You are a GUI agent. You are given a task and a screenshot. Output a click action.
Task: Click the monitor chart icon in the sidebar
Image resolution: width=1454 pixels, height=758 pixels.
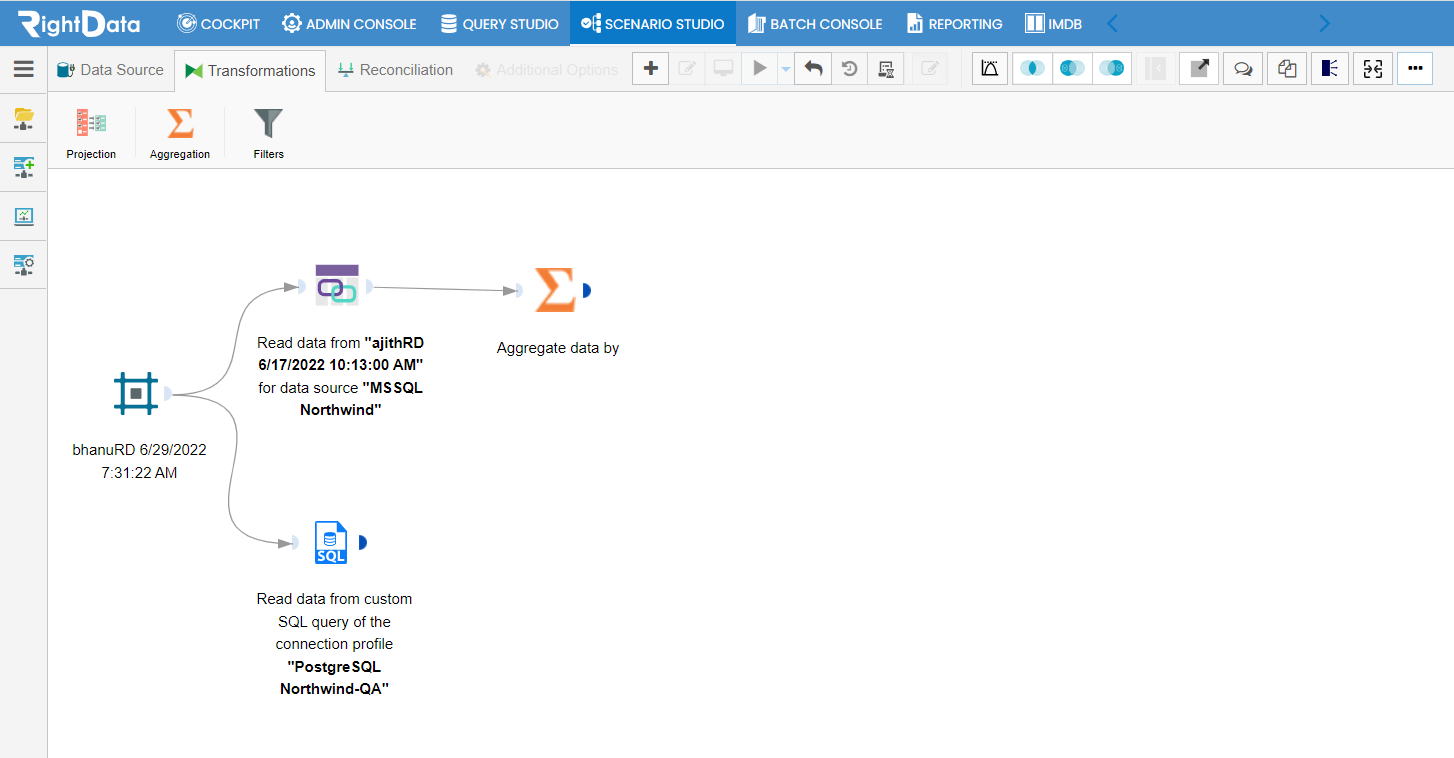(24, 216)
